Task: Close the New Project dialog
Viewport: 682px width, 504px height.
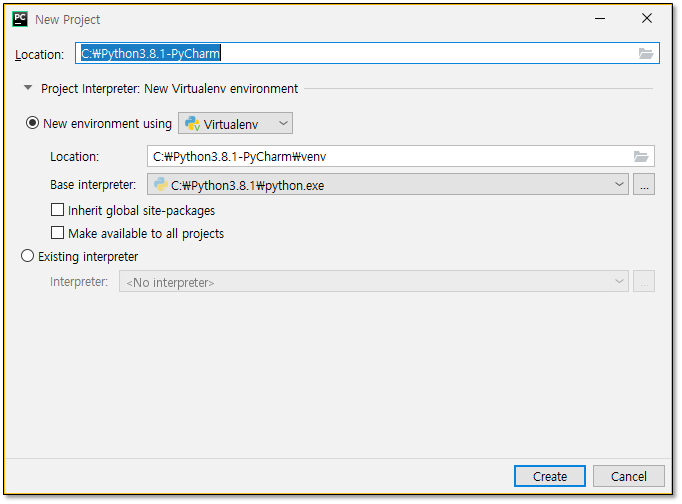Action: click(647, 19)
